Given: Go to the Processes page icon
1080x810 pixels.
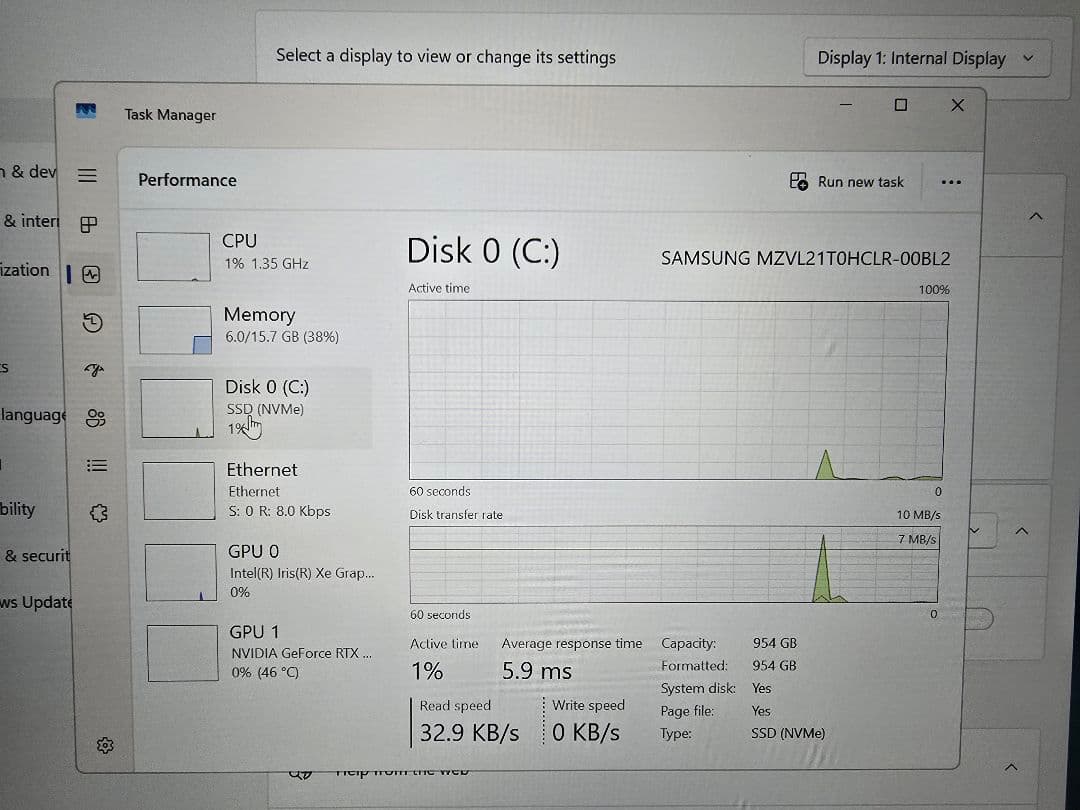Looking at the screenshot, I should pos(89,225).
